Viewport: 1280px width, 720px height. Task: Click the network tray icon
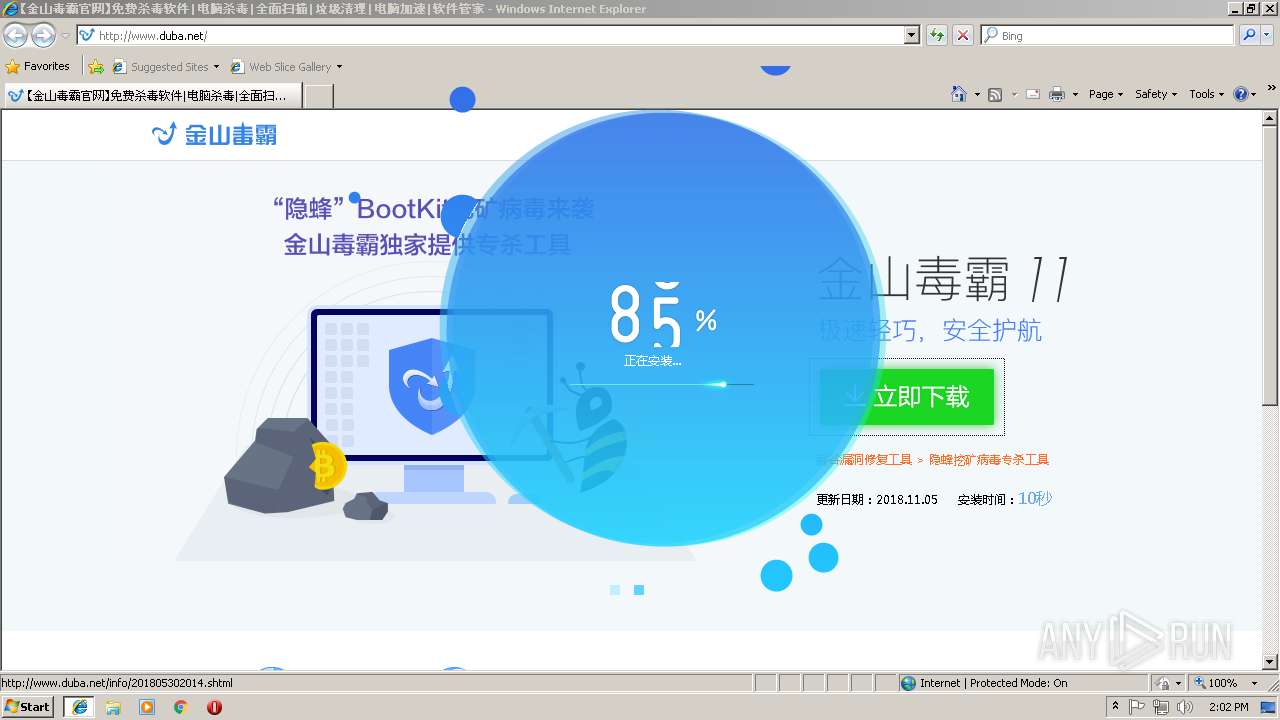[1161, 707]
